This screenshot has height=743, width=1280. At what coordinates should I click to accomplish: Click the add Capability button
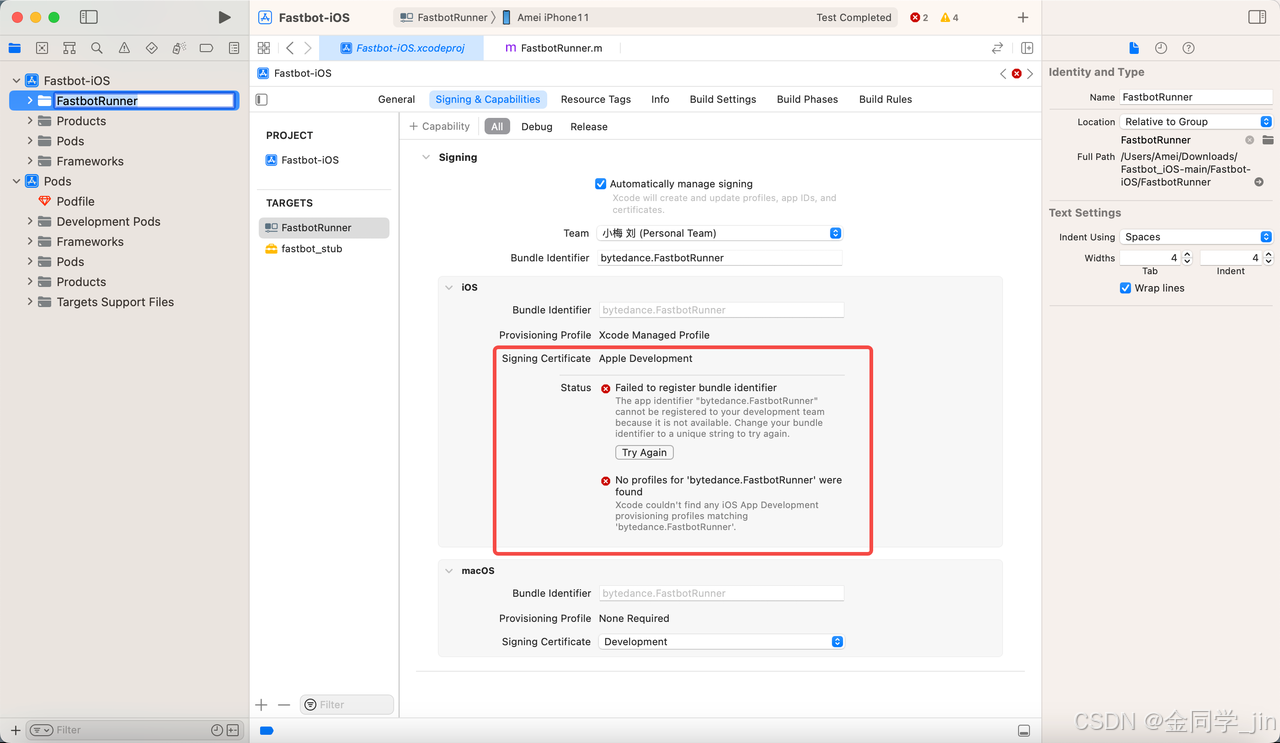pos(439,127)
